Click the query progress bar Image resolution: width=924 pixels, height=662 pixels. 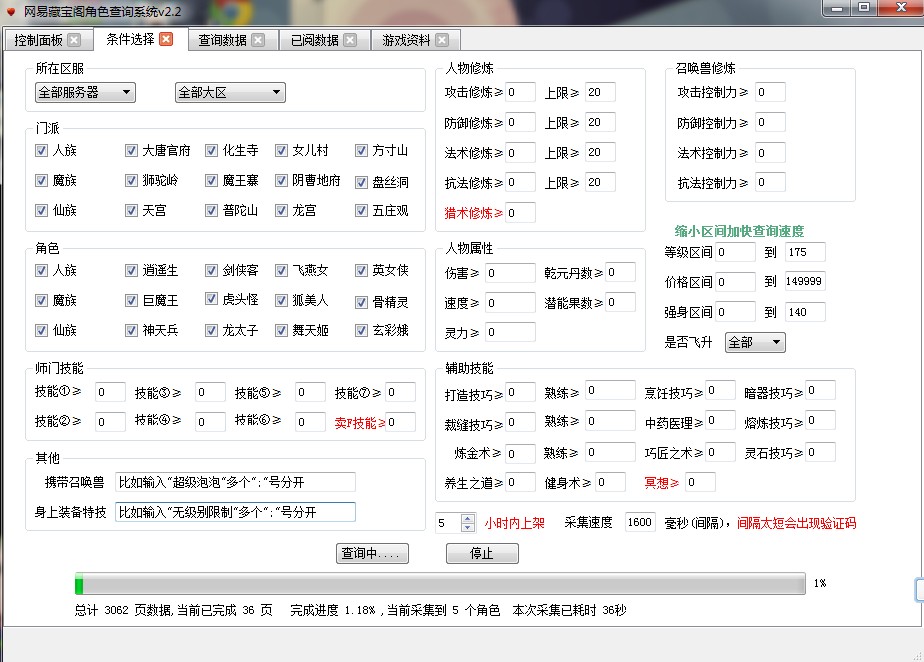[440, 584]
